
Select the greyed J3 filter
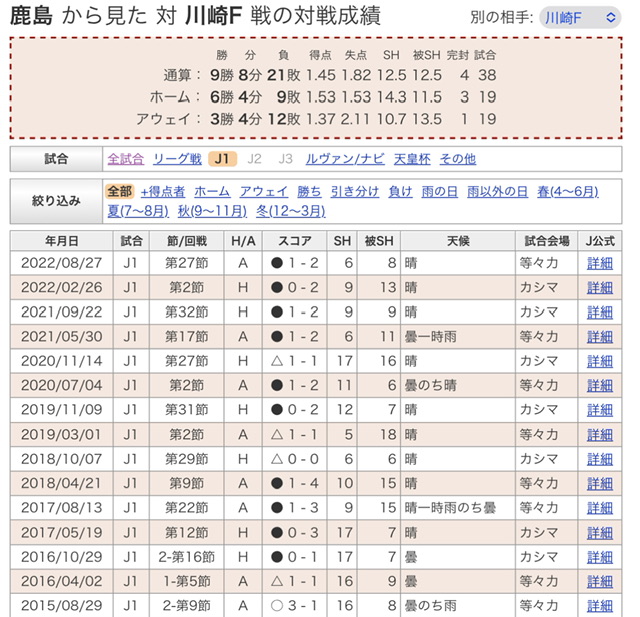click(285, 159)
